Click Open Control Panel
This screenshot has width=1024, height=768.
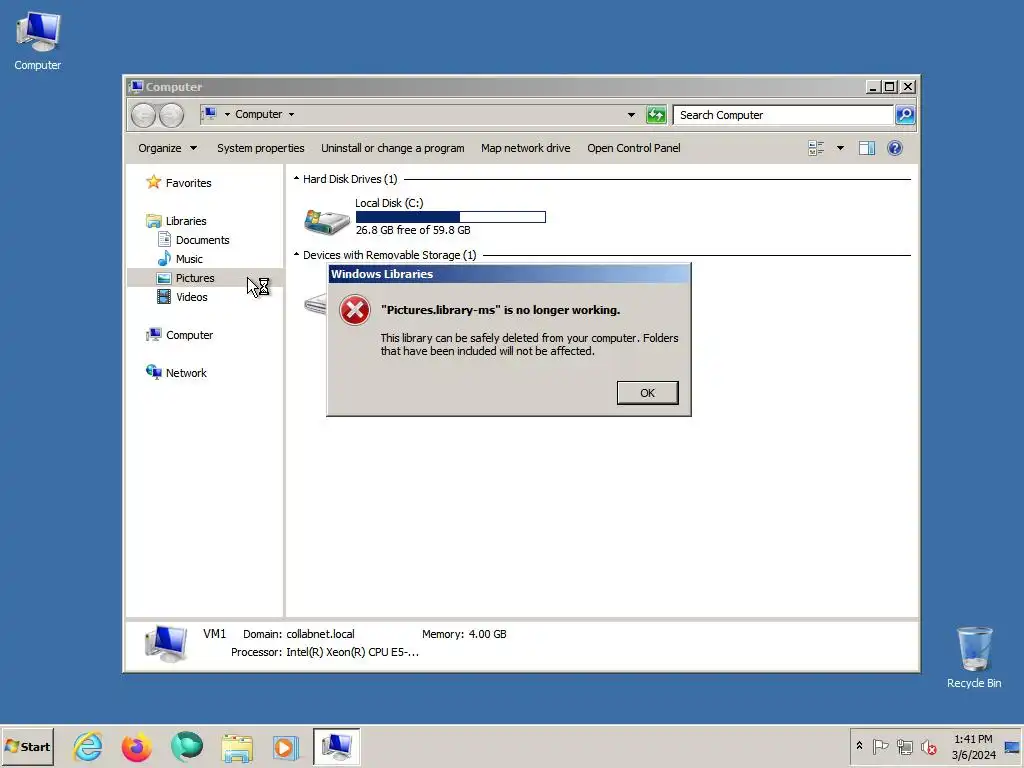pos(633,148)
